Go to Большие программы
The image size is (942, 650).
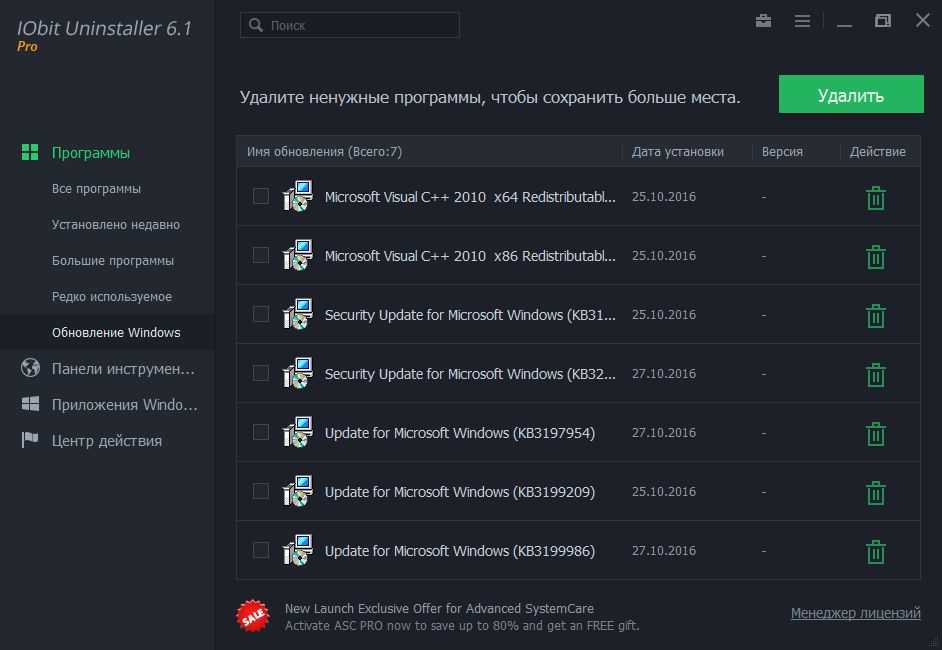point(112,261)
